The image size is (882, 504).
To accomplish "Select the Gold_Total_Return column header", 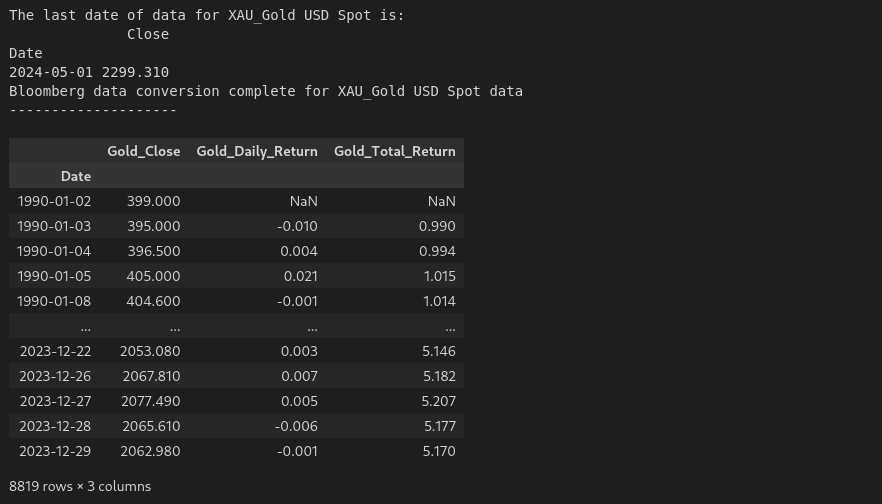I will 395,151.
